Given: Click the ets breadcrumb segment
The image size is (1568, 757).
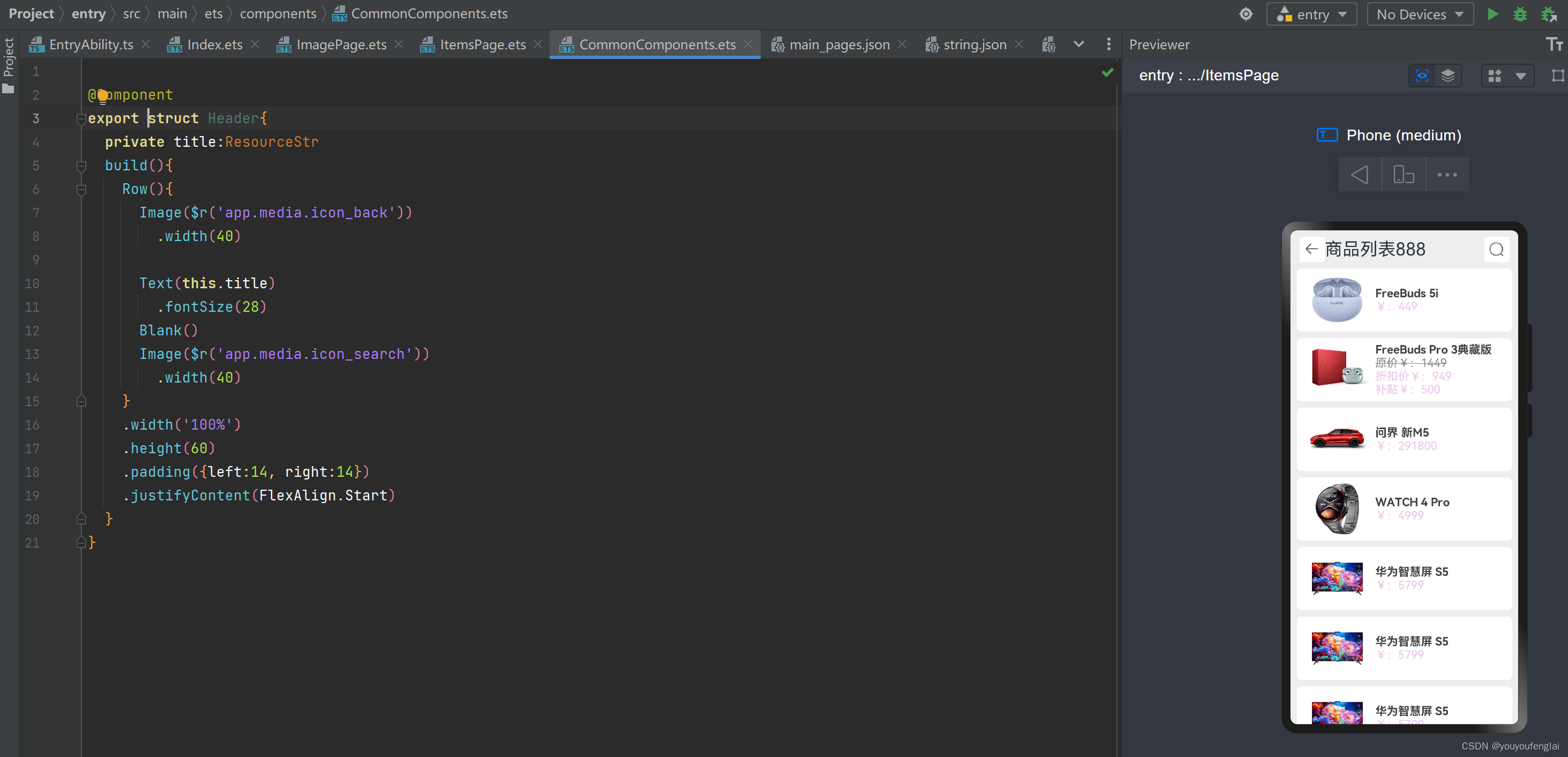Looking at the screenshot, I should pyautogui.click(x=214, y=13).
